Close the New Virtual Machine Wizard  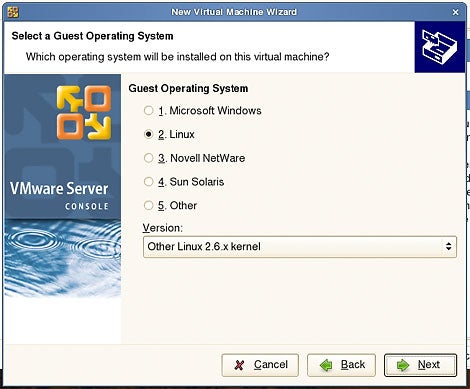point(455,12)
